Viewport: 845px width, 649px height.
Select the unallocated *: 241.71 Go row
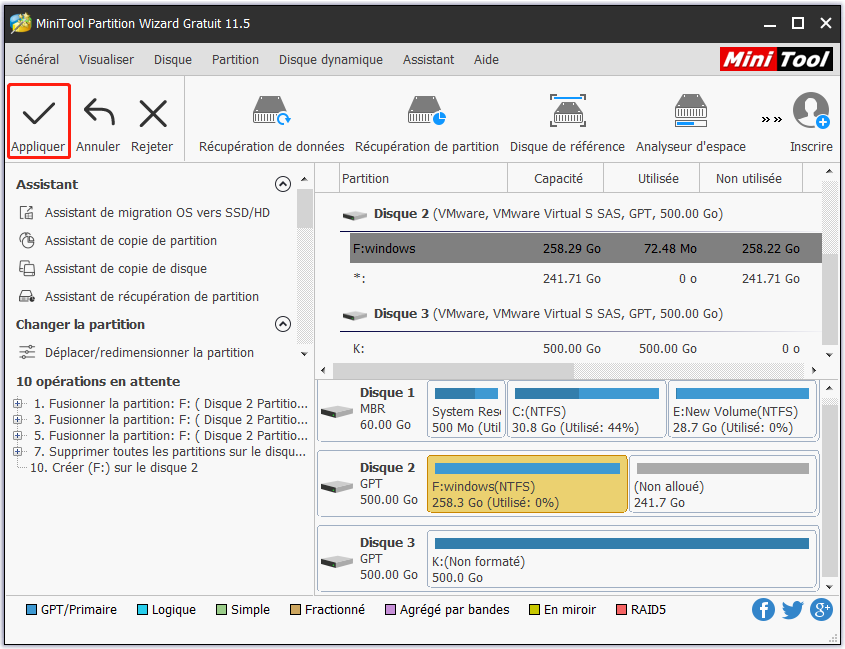pyautogui.click(x=586, y=279)
